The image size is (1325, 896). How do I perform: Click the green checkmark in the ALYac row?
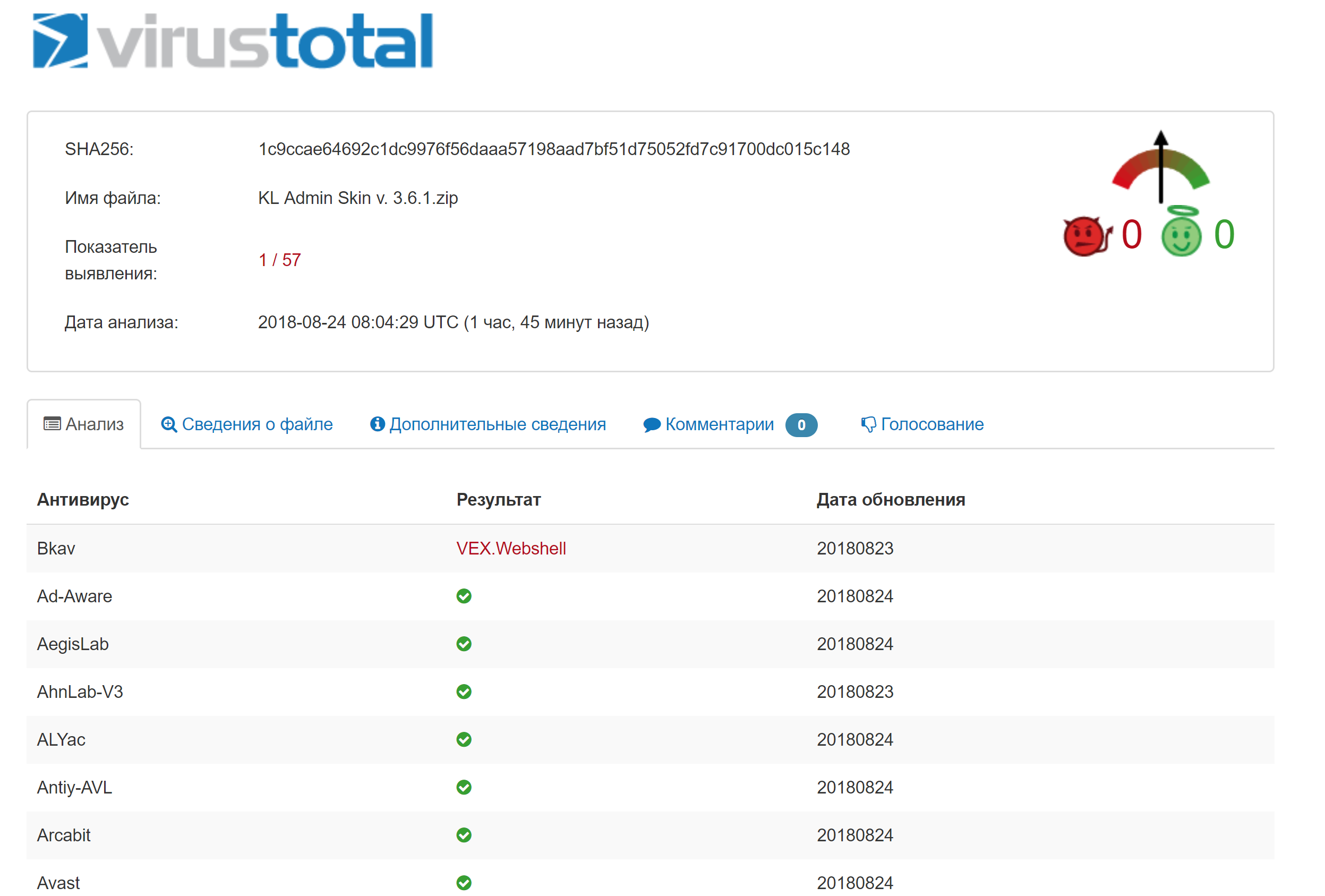[464, 740]
